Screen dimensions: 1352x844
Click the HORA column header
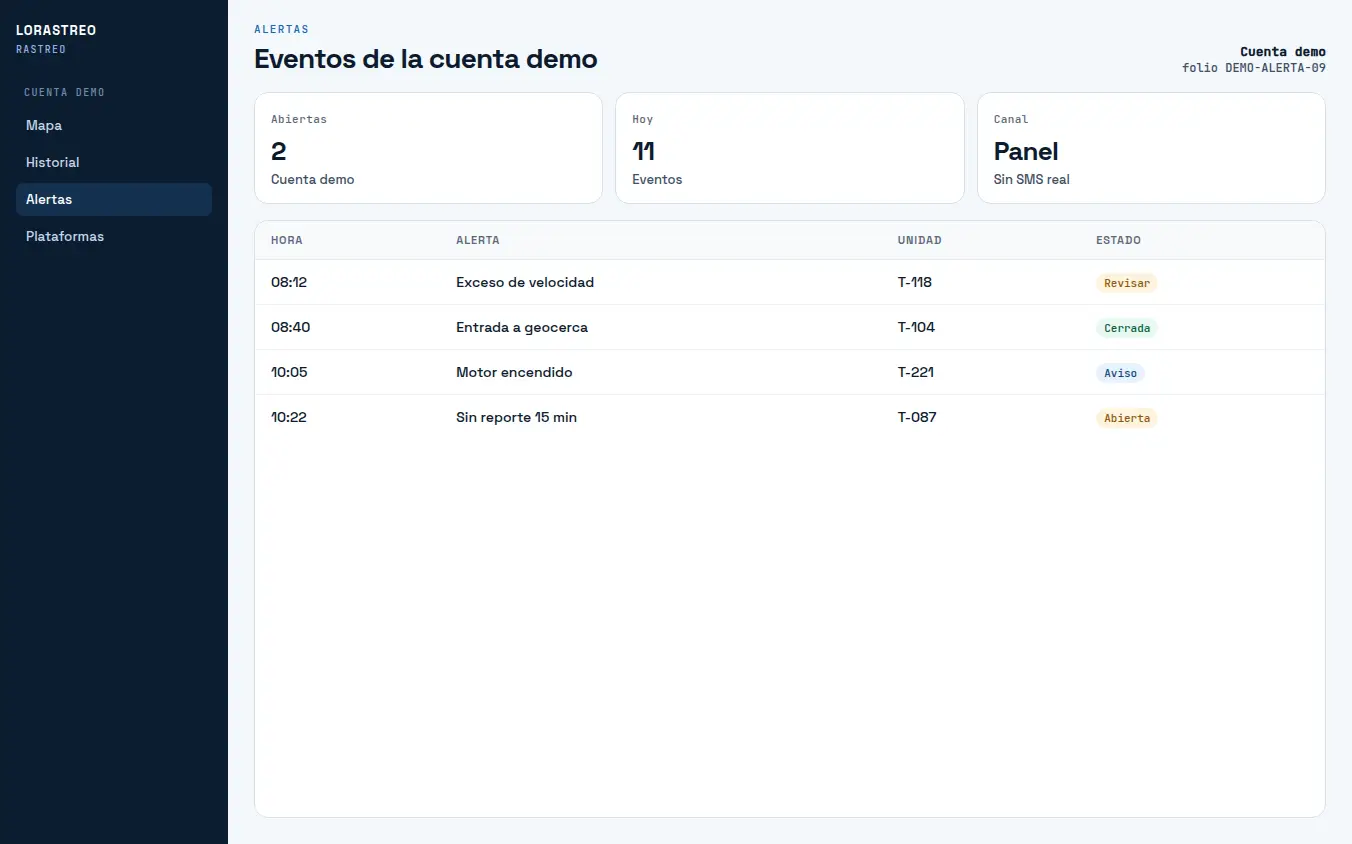pyautogui.click(x=287, y=240)
